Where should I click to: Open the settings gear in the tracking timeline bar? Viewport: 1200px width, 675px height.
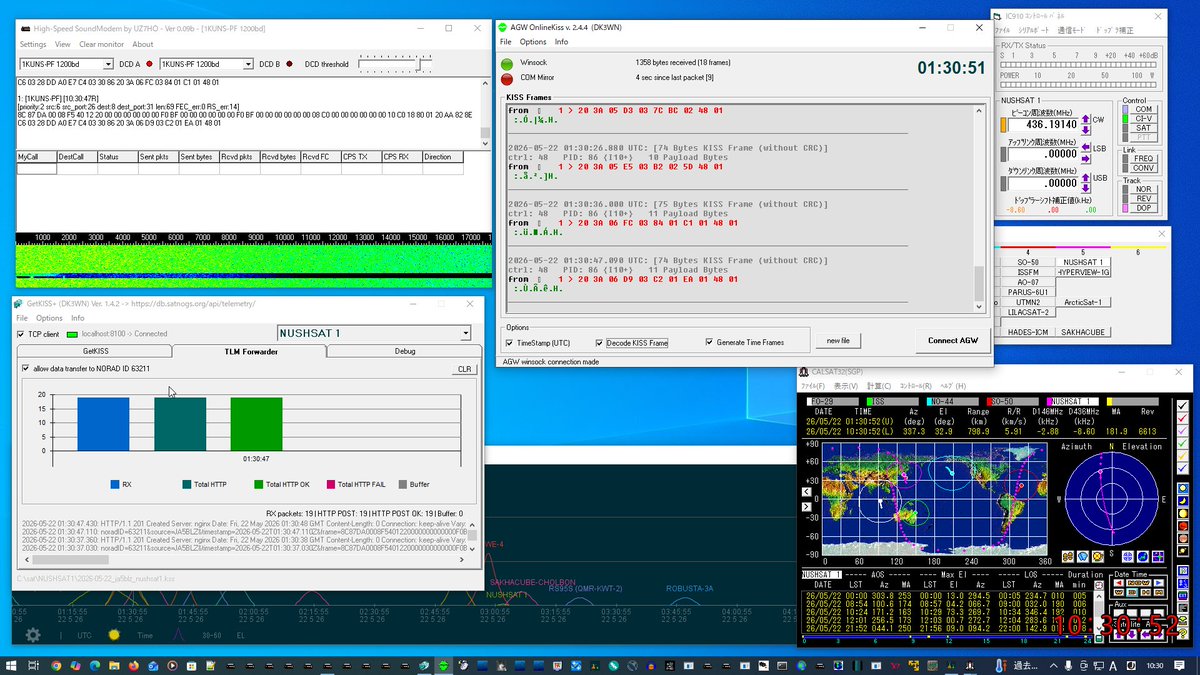pyautogui.click(x=33, y=634)
